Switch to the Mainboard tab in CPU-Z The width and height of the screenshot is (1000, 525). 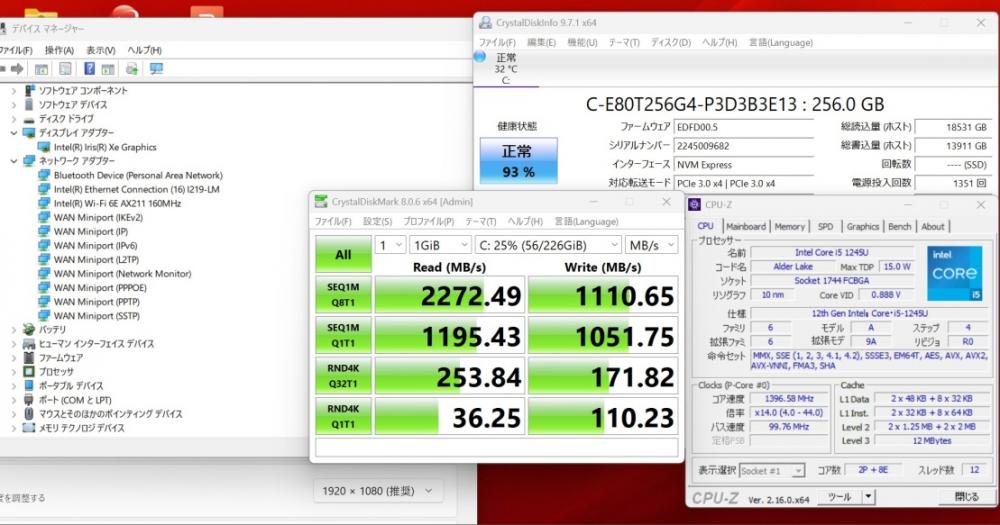pos(746,226)
